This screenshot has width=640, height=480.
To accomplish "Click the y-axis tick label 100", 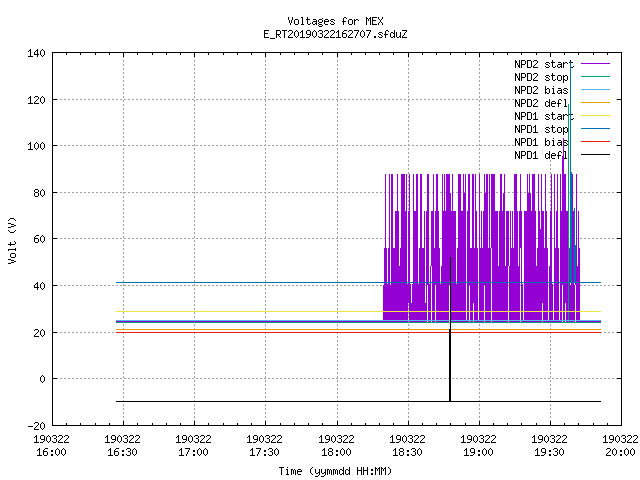I will click(36, 146).
